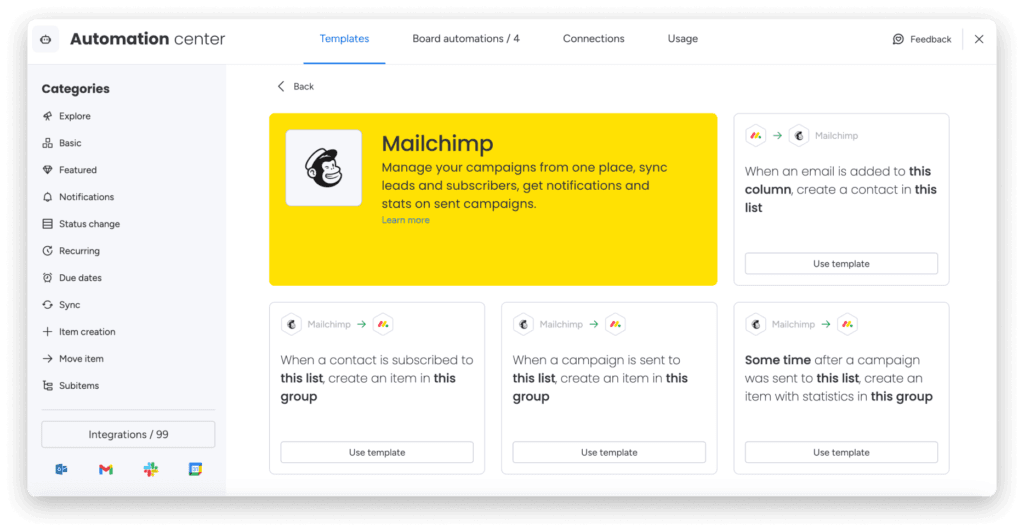The image size is (1024, 532).
Task: Open the Google Calendar integration icon
Action: pos(195,469)
